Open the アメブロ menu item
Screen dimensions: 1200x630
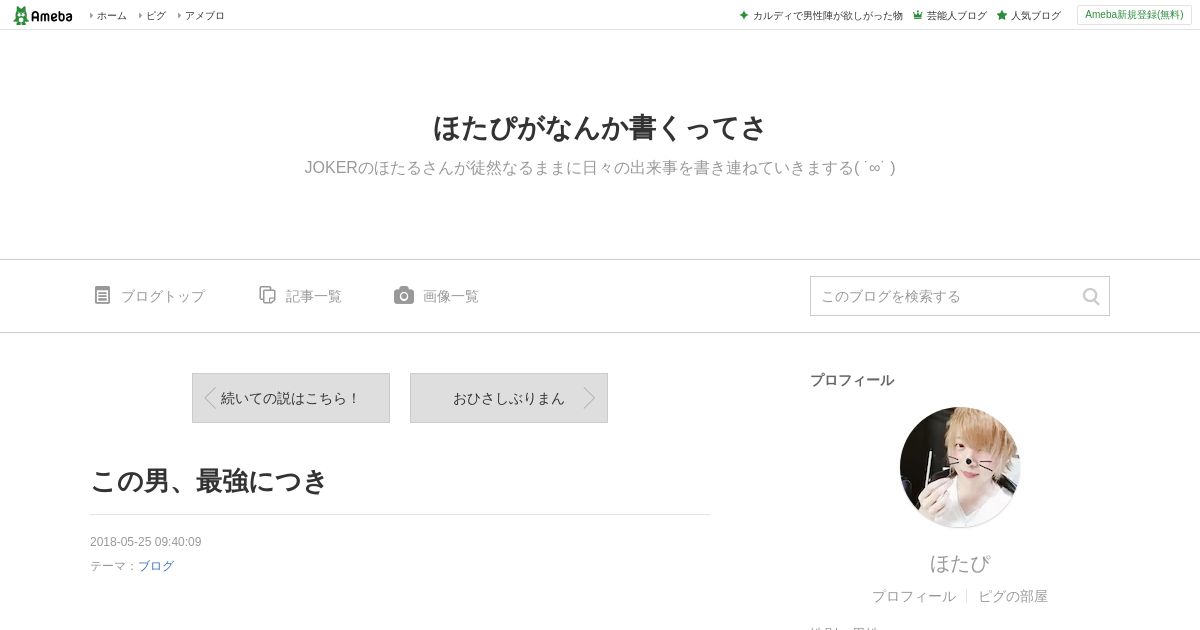pos(204,16)
